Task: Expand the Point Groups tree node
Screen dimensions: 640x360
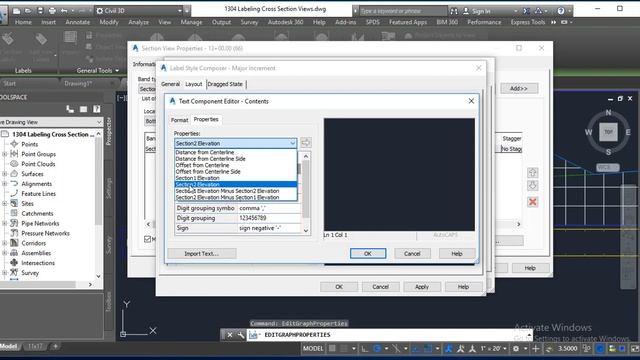Action: click(x=4, y=154)
